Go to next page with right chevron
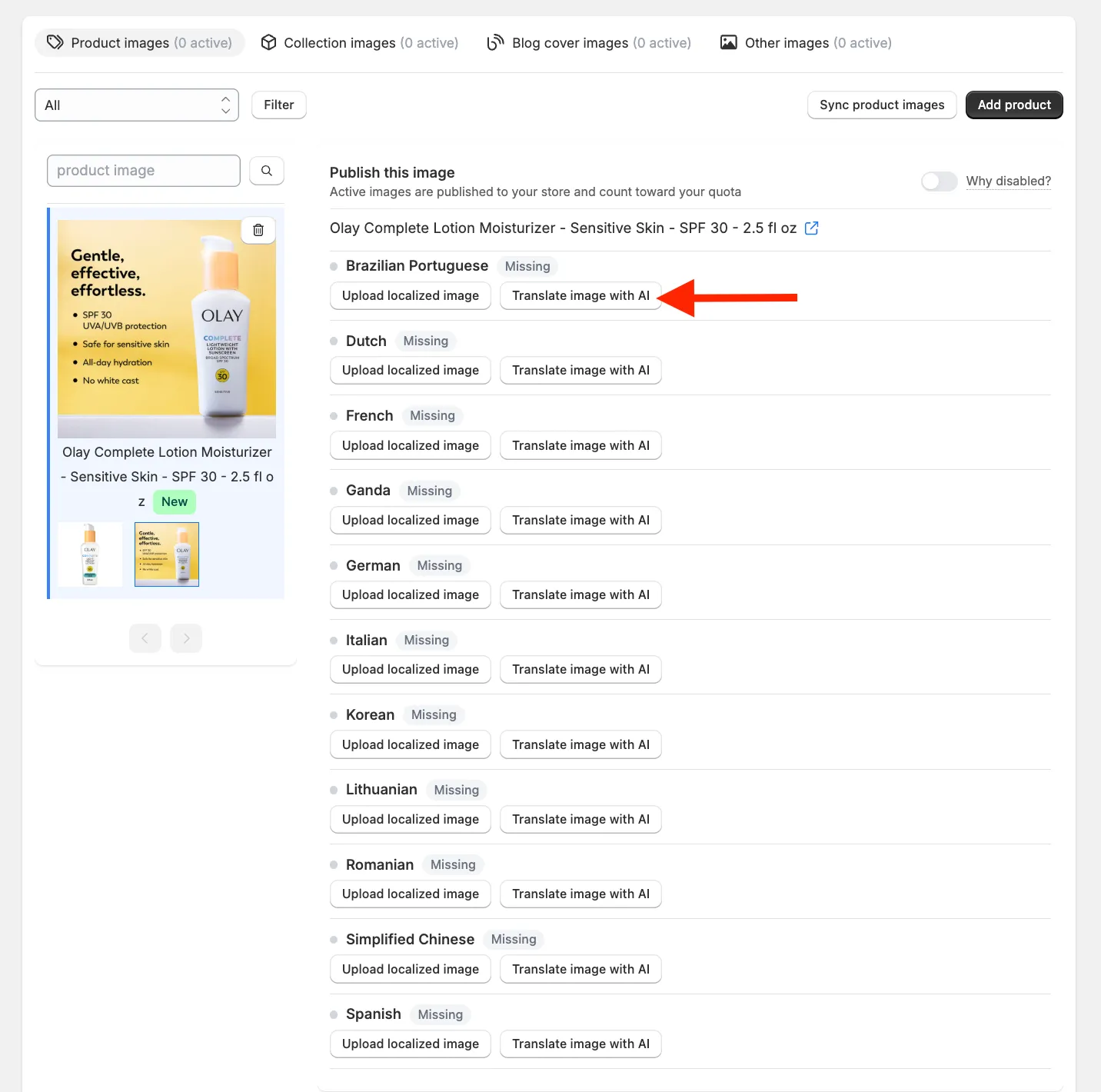1101x1092 pixels. 186,638
